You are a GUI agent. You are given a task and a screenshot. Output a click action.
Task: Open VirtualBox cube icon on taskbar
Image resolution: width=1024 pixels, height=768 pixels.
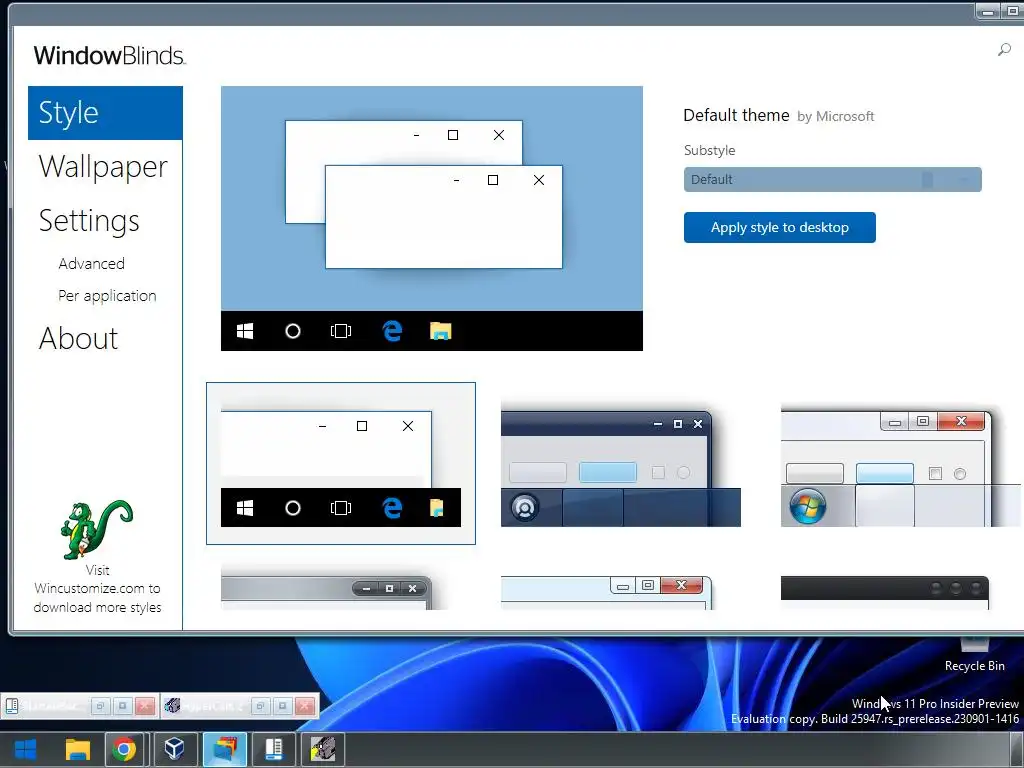(x=174, y=749)
